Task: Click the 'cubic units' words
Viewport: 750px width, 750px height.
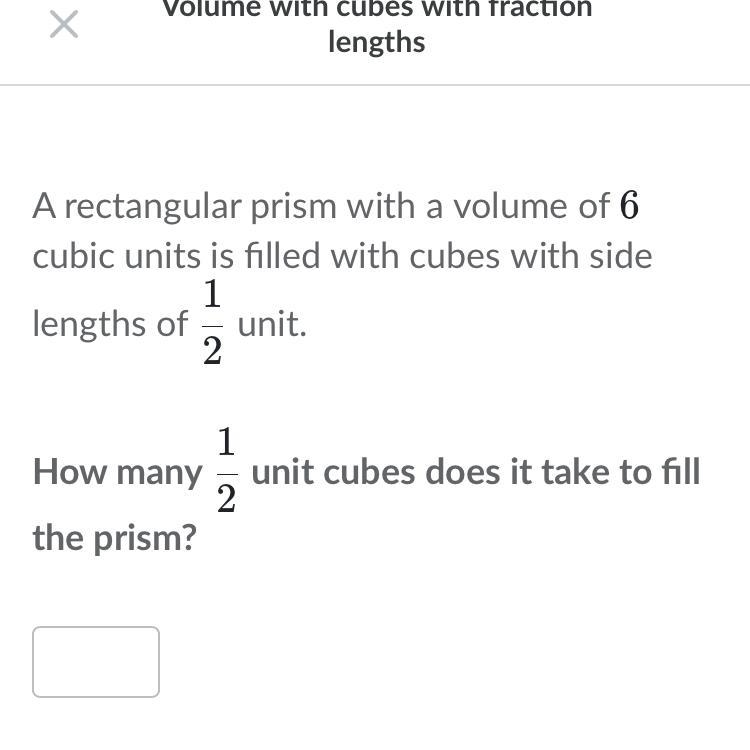Action: point(119,256)
